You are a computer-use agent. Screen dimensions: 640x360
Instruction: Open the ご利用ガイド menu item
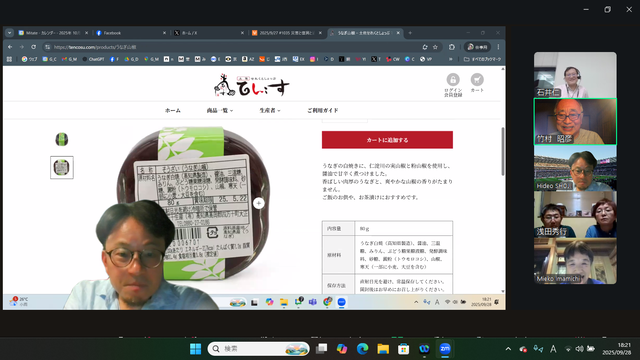[322, 111]
